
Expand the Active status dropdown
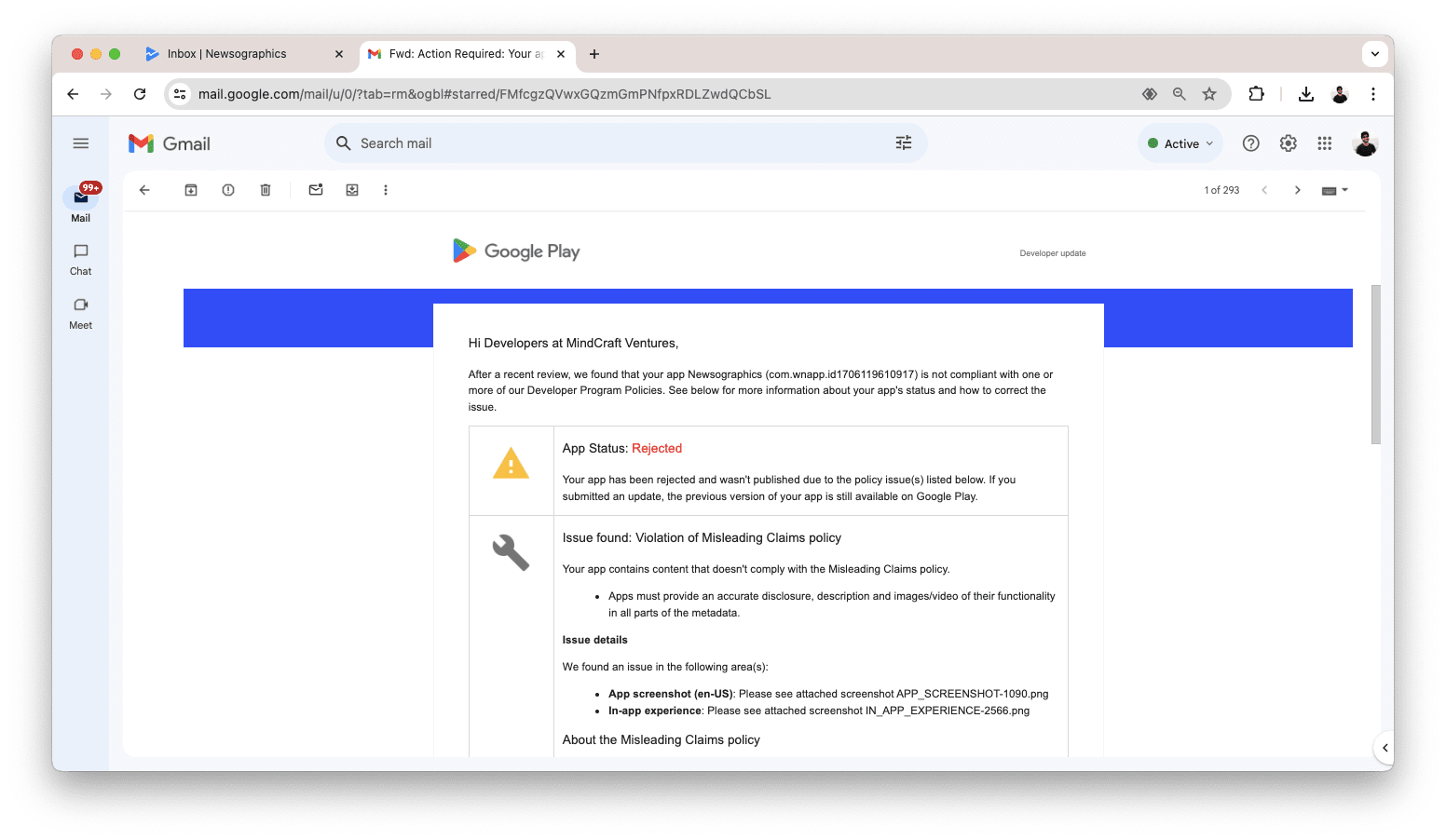pos(1180,143)
